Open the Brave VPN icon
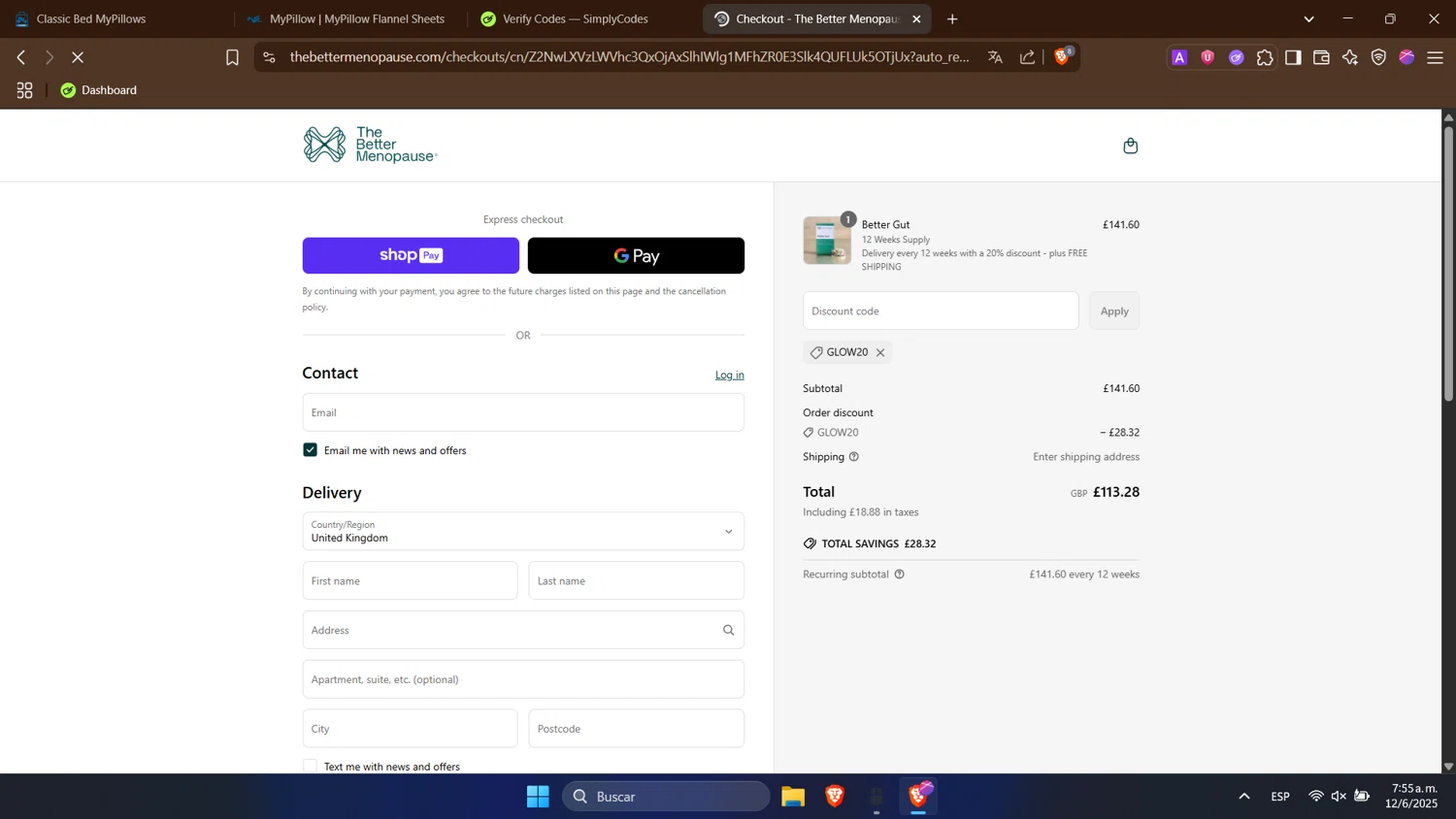The width and height of the screenshot is (1456, 819). tap(1378, 57)
